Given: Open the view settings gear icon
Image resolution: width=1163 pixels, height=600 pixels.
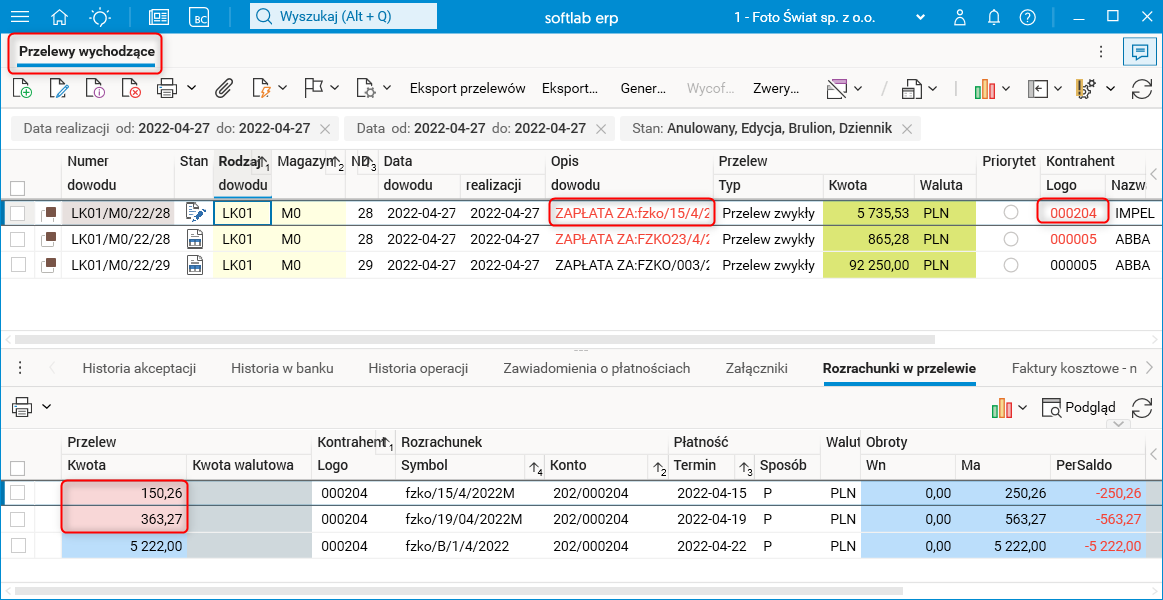Looking at the screenshot, I should coord(1085,89).
